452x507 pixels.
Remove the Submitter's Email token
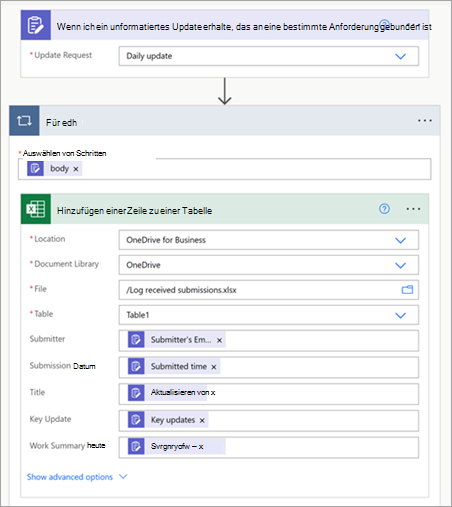(x=219, y=340)
